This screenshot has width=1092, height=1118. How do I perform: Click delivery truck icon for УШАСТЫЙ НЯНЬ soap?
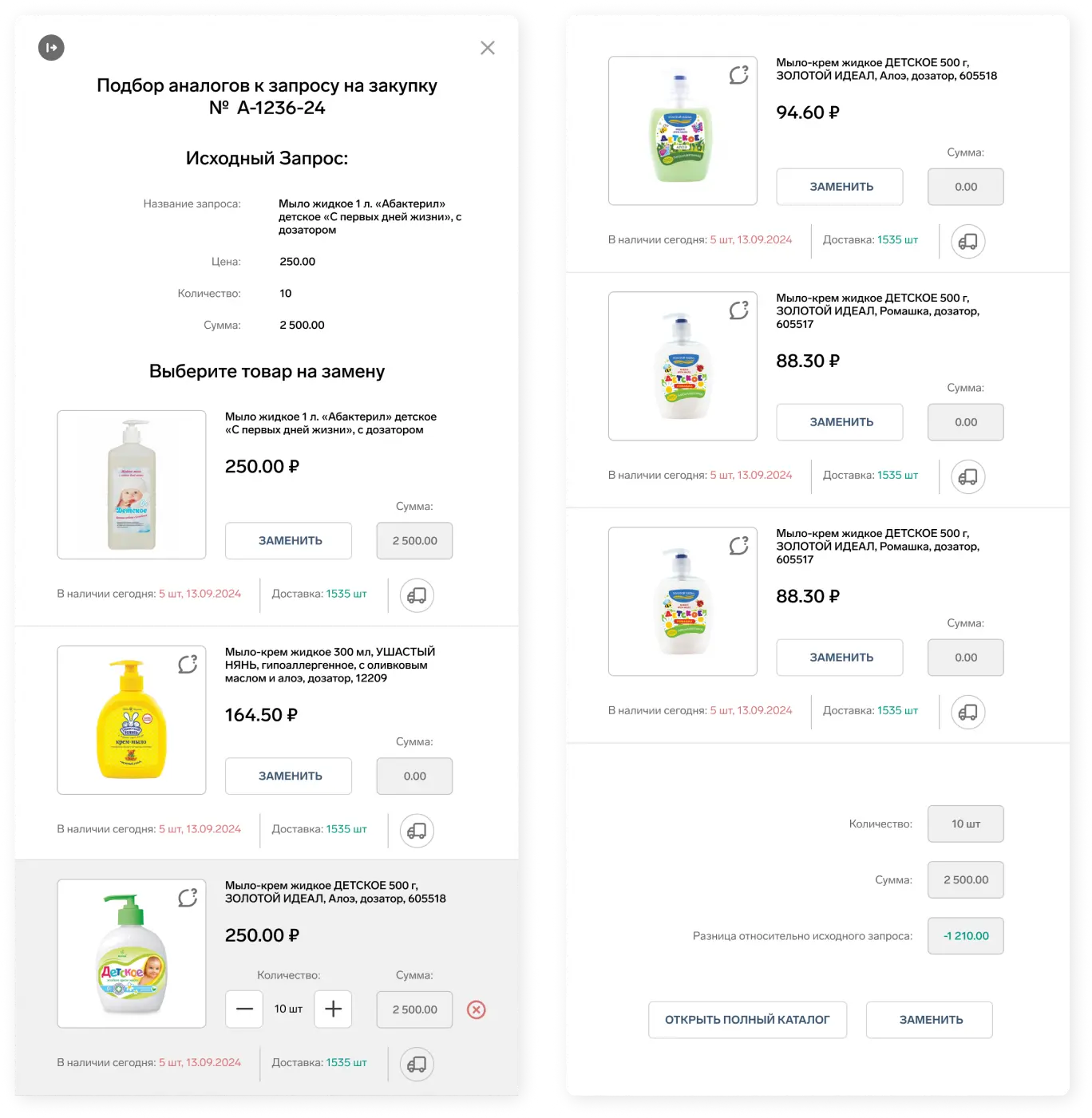point(417,831)
